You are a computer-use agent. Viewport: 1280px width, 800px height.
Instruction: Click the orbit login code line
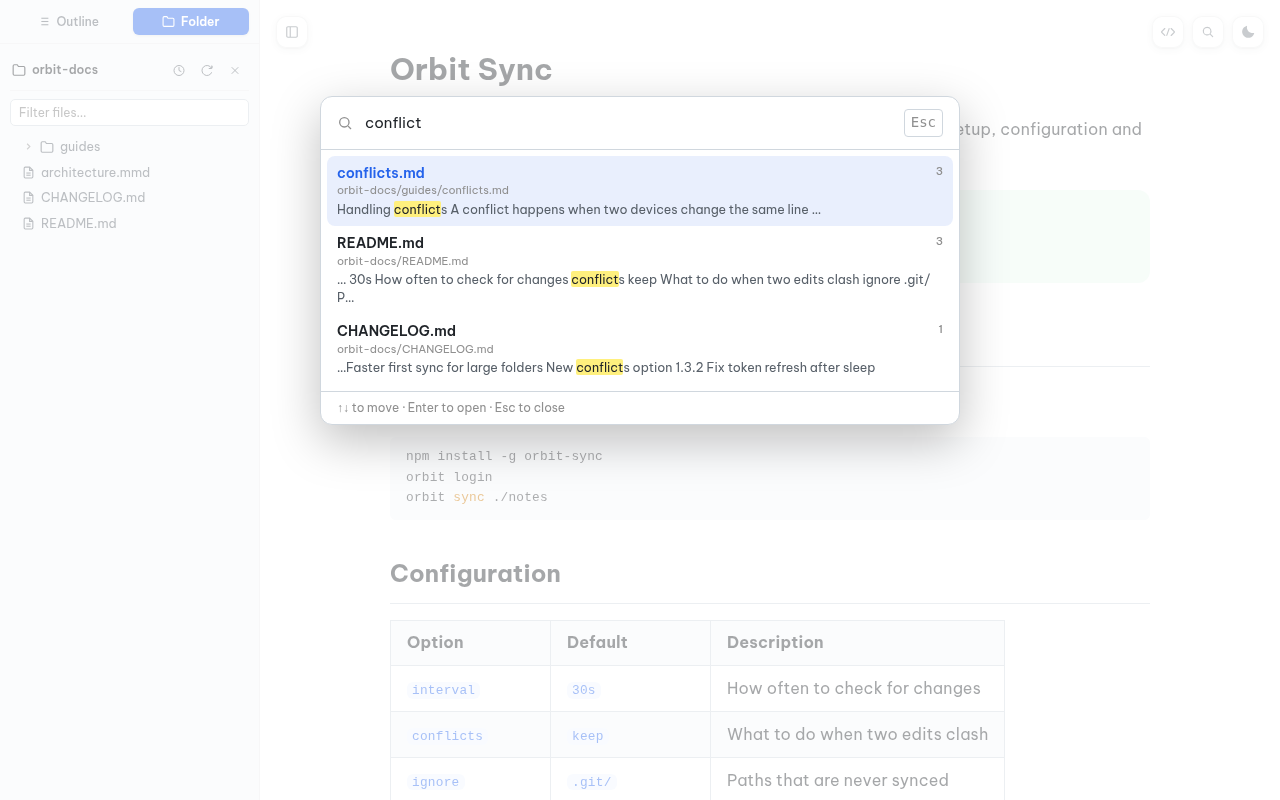[449, 477]
